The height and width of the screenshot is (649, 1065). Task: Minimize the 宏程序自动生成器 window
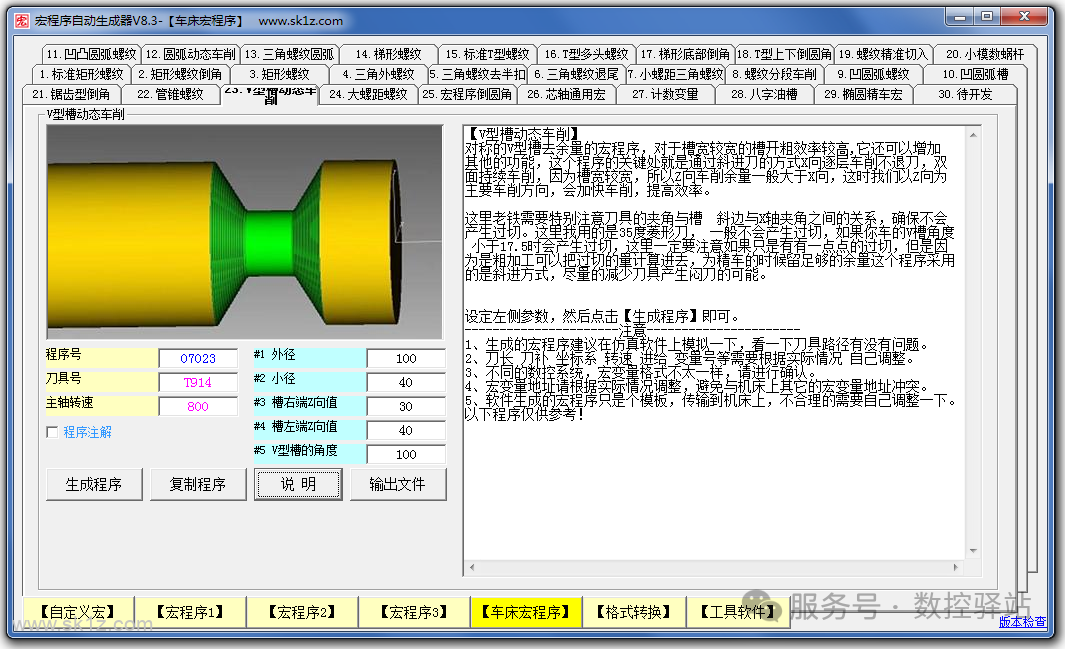coord(960,17)
